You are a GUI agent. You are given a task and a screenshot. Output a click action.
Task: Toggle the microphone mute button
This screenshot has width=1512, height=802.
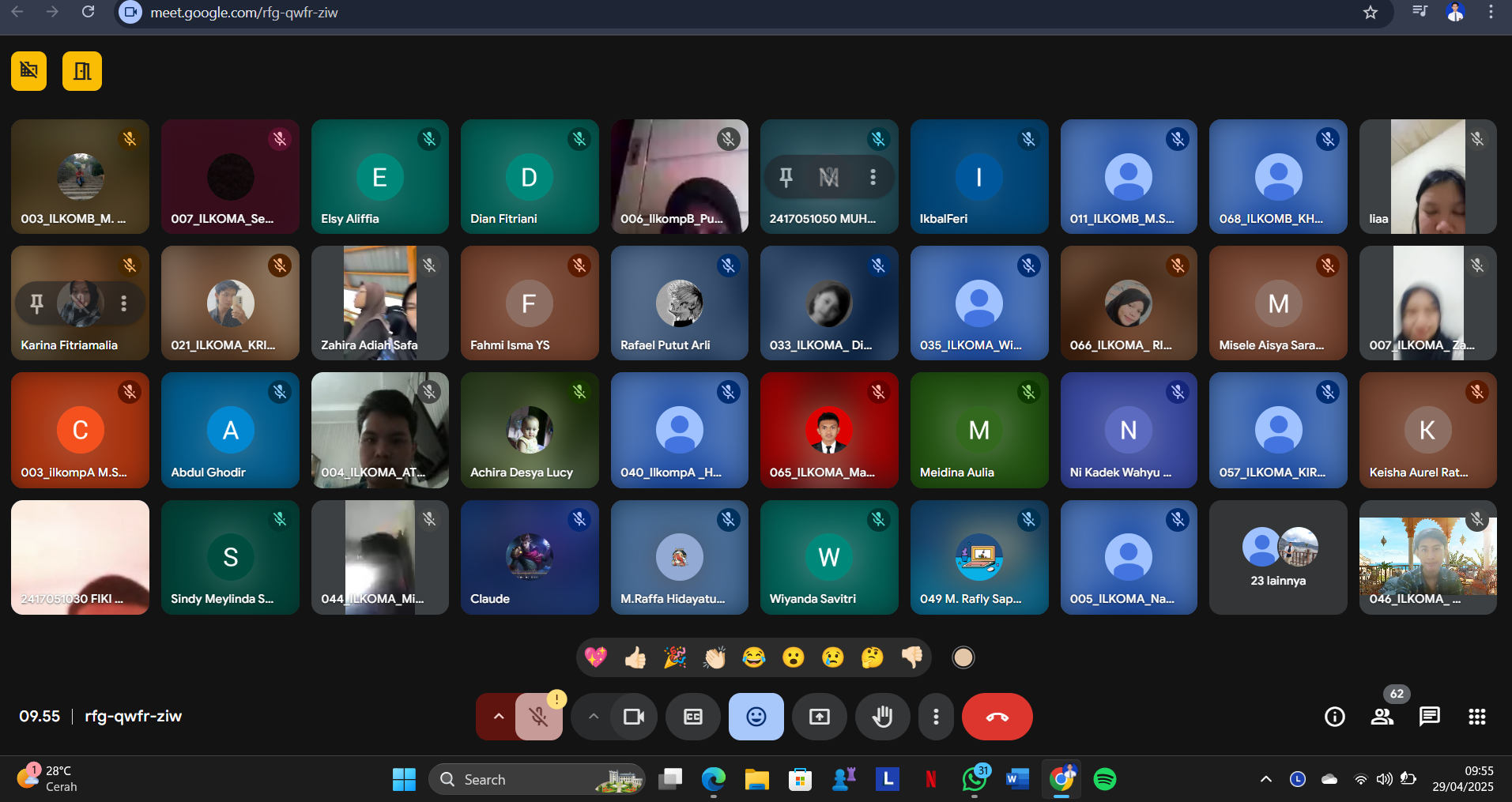(x=538, y=717)
